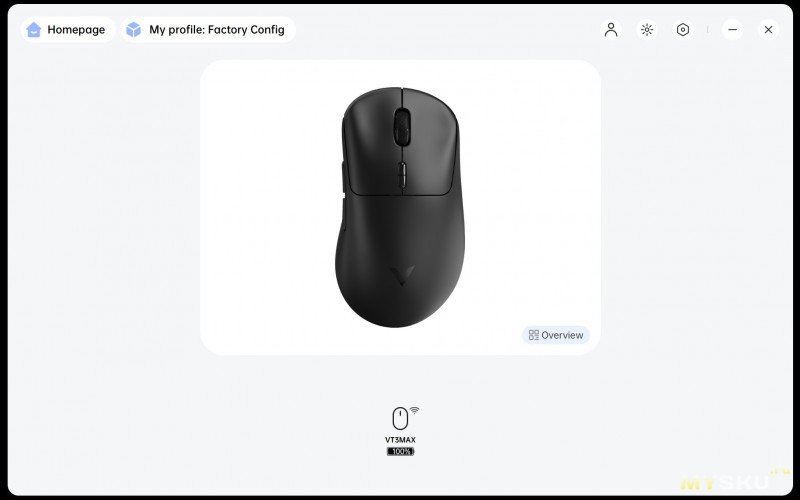Click the blue house Homepage icon

coord(34,30)
